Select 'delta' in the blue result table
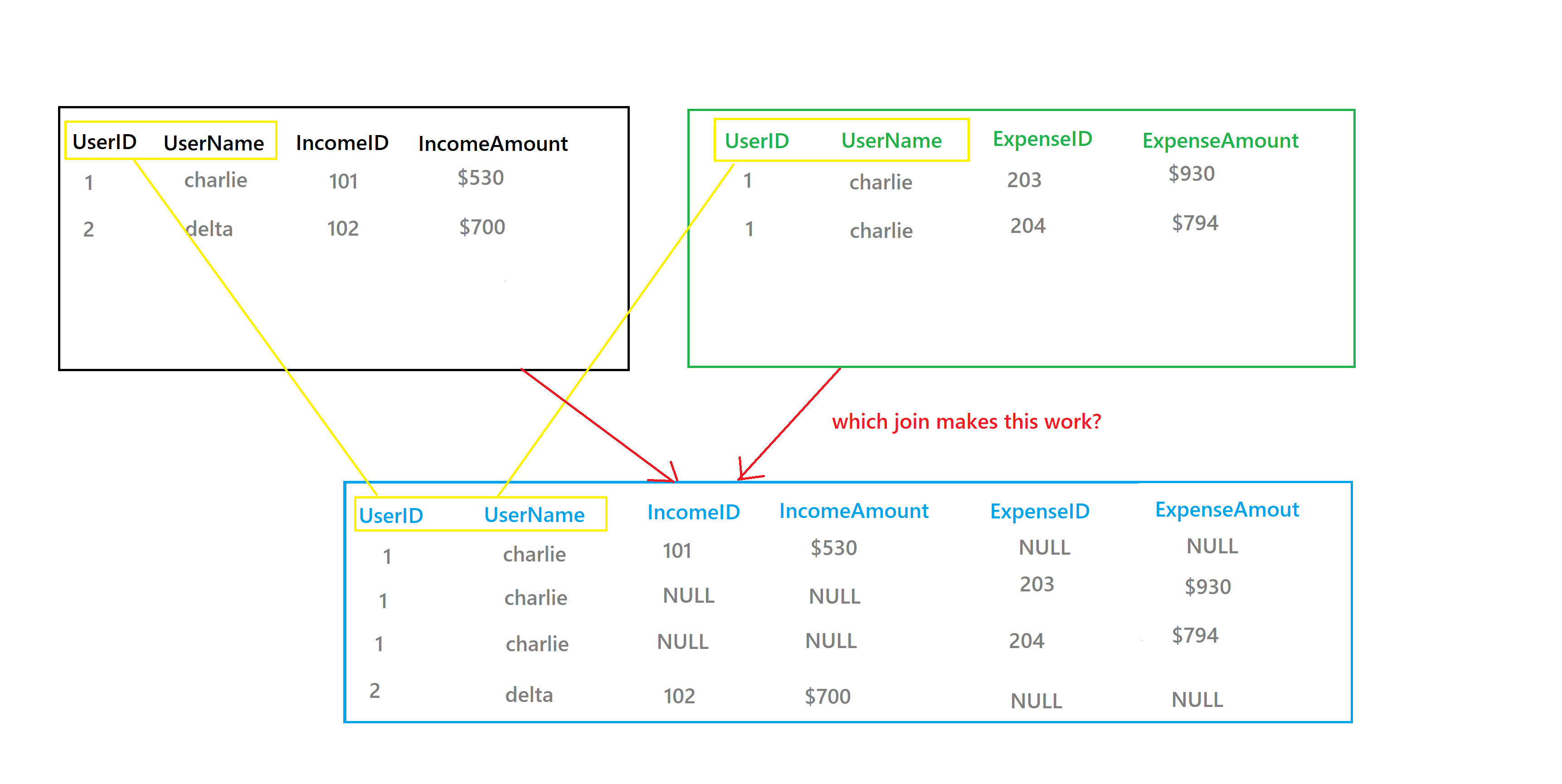 pos(529,695)
